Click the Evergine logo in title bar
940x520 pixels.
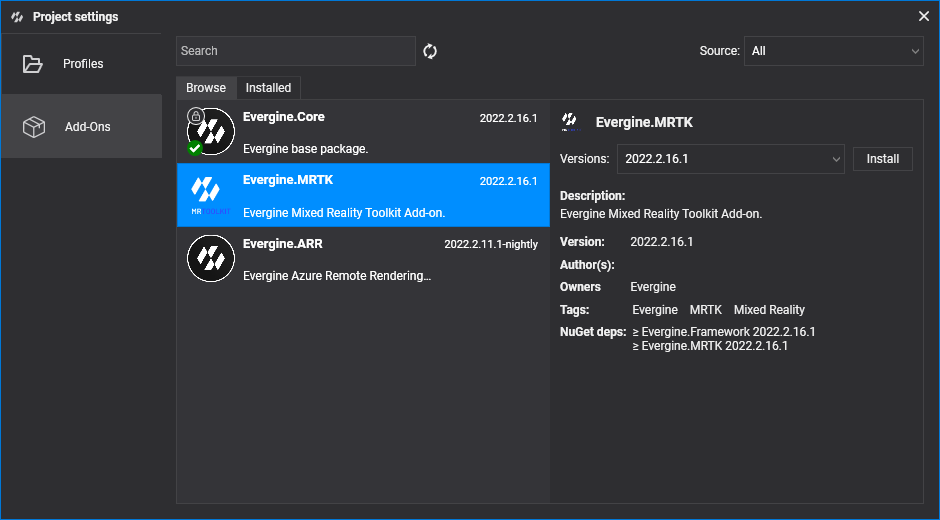(17, 17)
